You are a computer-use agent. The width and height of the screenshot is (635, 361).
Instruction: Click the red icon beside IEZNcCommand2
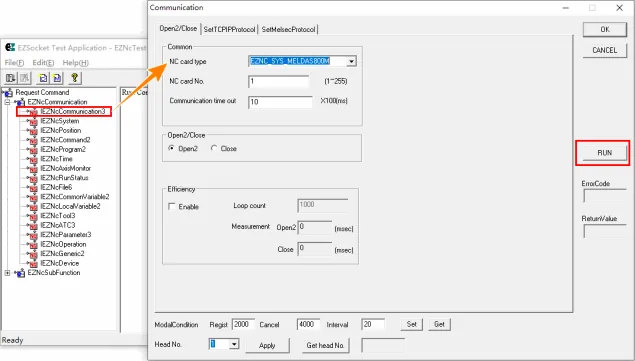click(33, 140)
